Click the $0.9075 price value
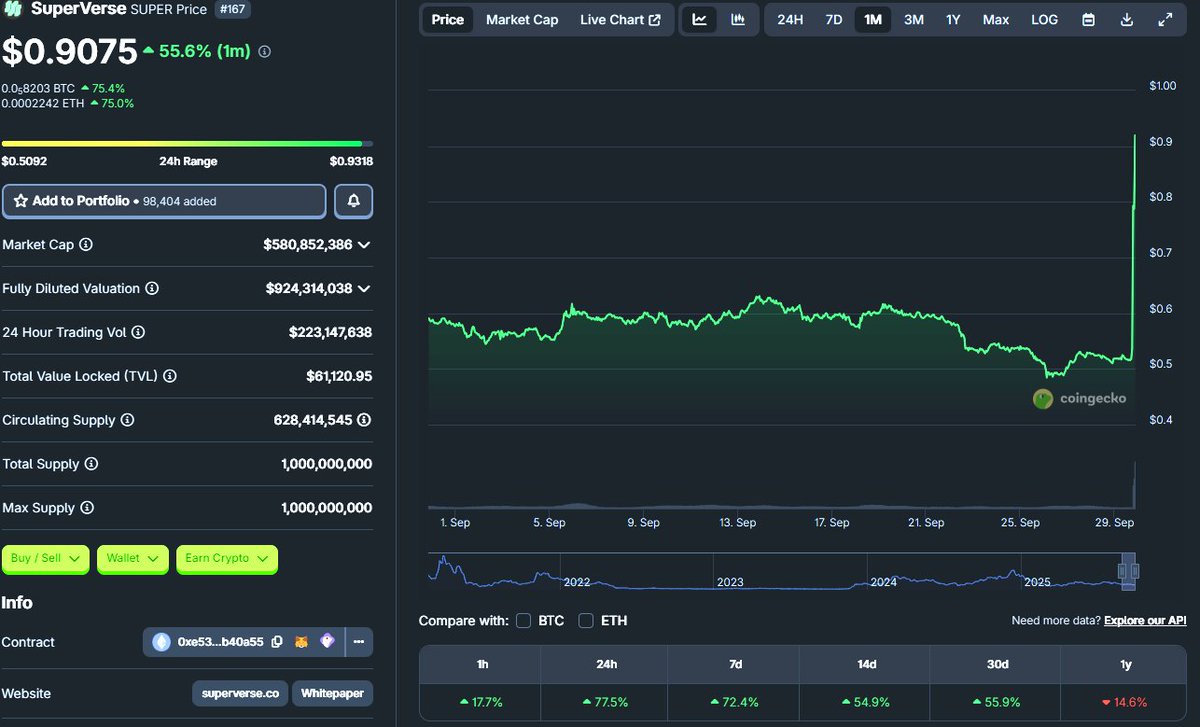This screenshot has height=727, width=1200. 69,52
